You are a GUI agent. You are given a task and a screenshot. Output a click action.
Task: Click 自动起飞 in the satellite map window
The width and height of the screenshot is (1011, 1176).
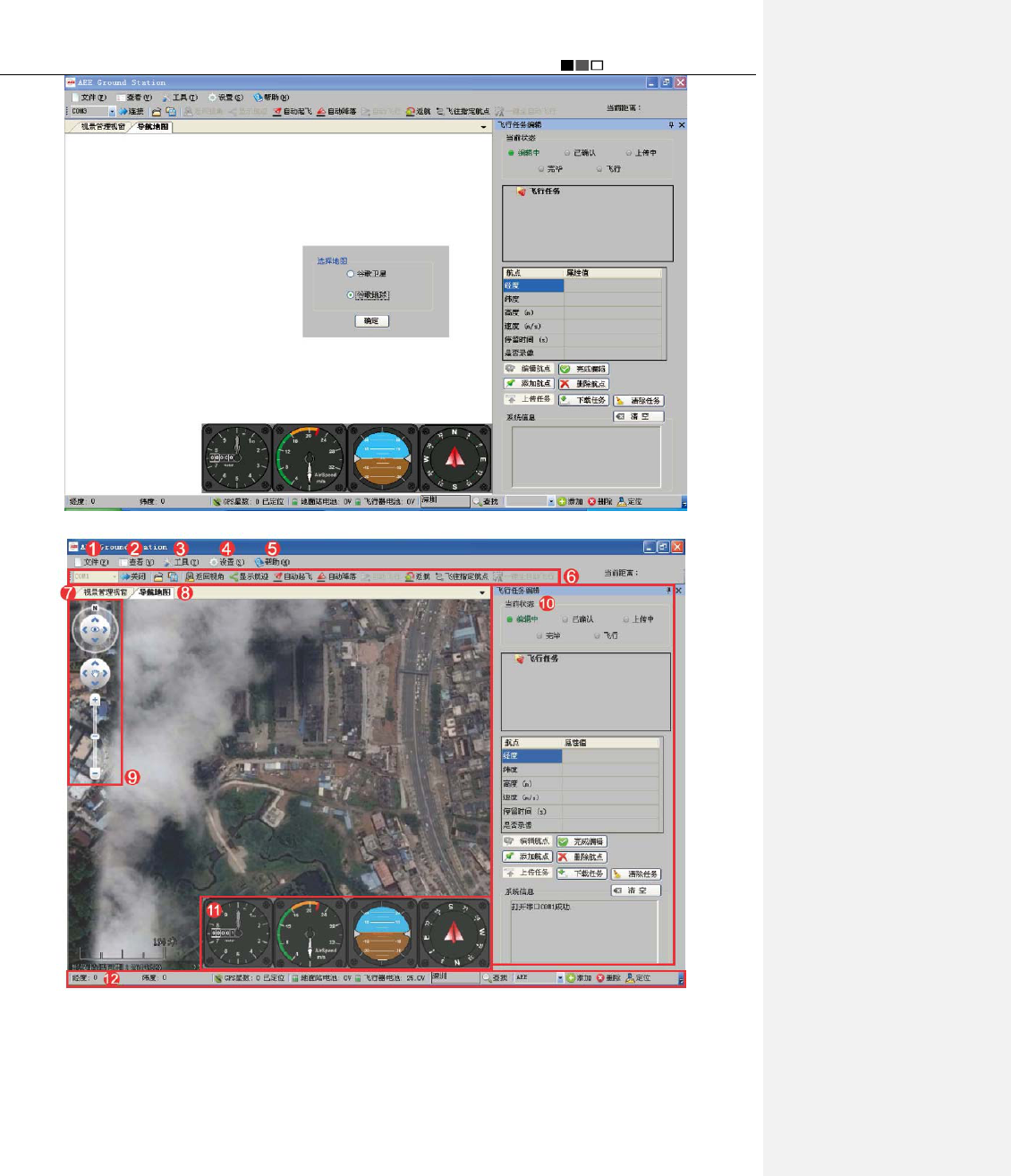click(x=293, y=577)
